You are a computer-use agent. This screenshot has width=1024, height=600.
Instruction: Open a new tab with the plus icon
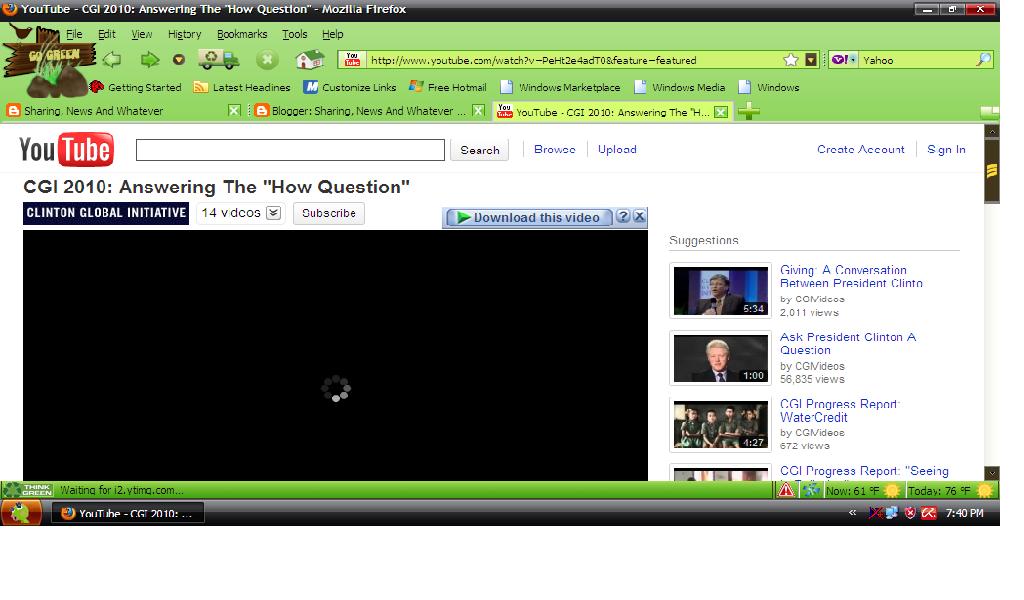click(x=748, y=112)
